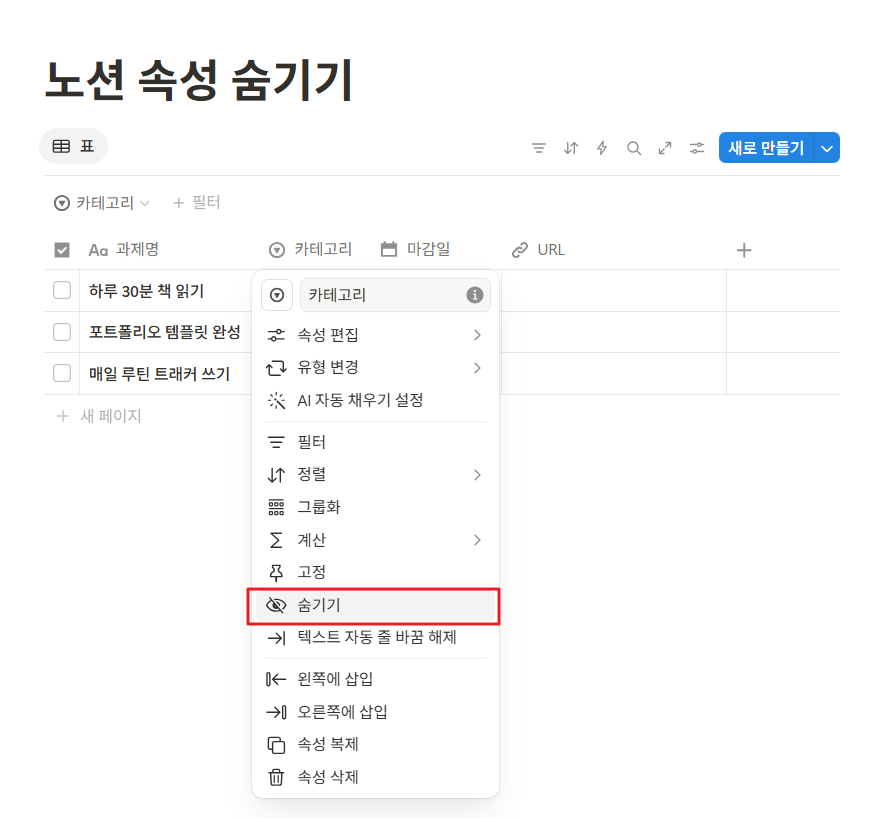This screenshot has width=880, height=818.
Task: Check the 포트폴리오 템플릿 완성 checkbox
Action: tap(61, 333)
